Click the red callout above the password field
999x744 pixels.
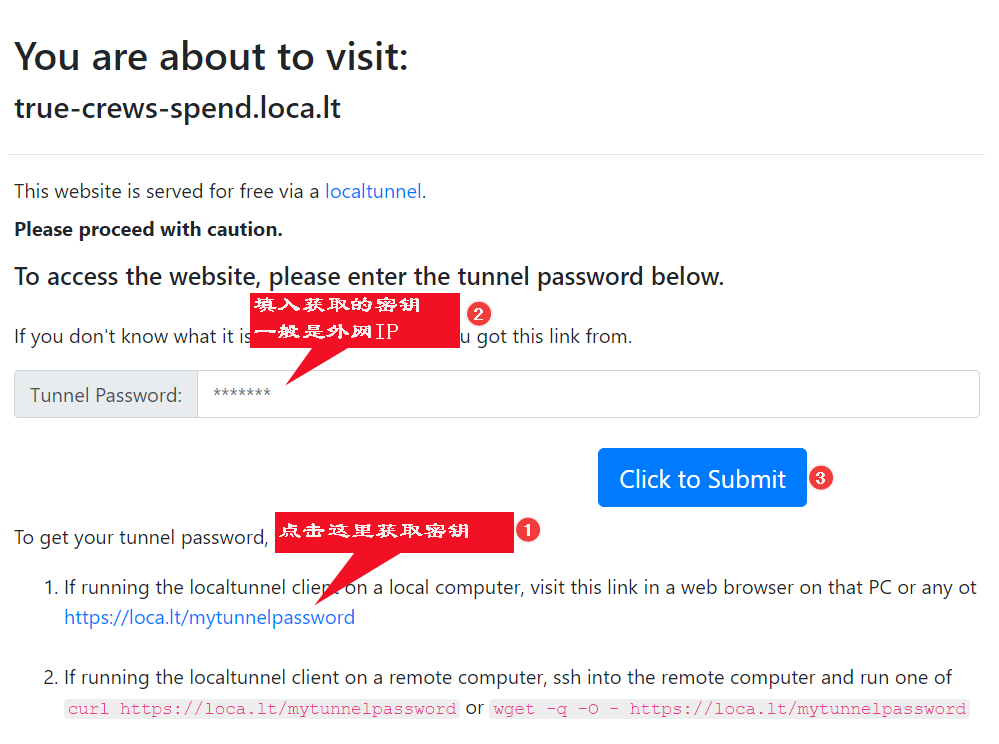tap(354, 320)
